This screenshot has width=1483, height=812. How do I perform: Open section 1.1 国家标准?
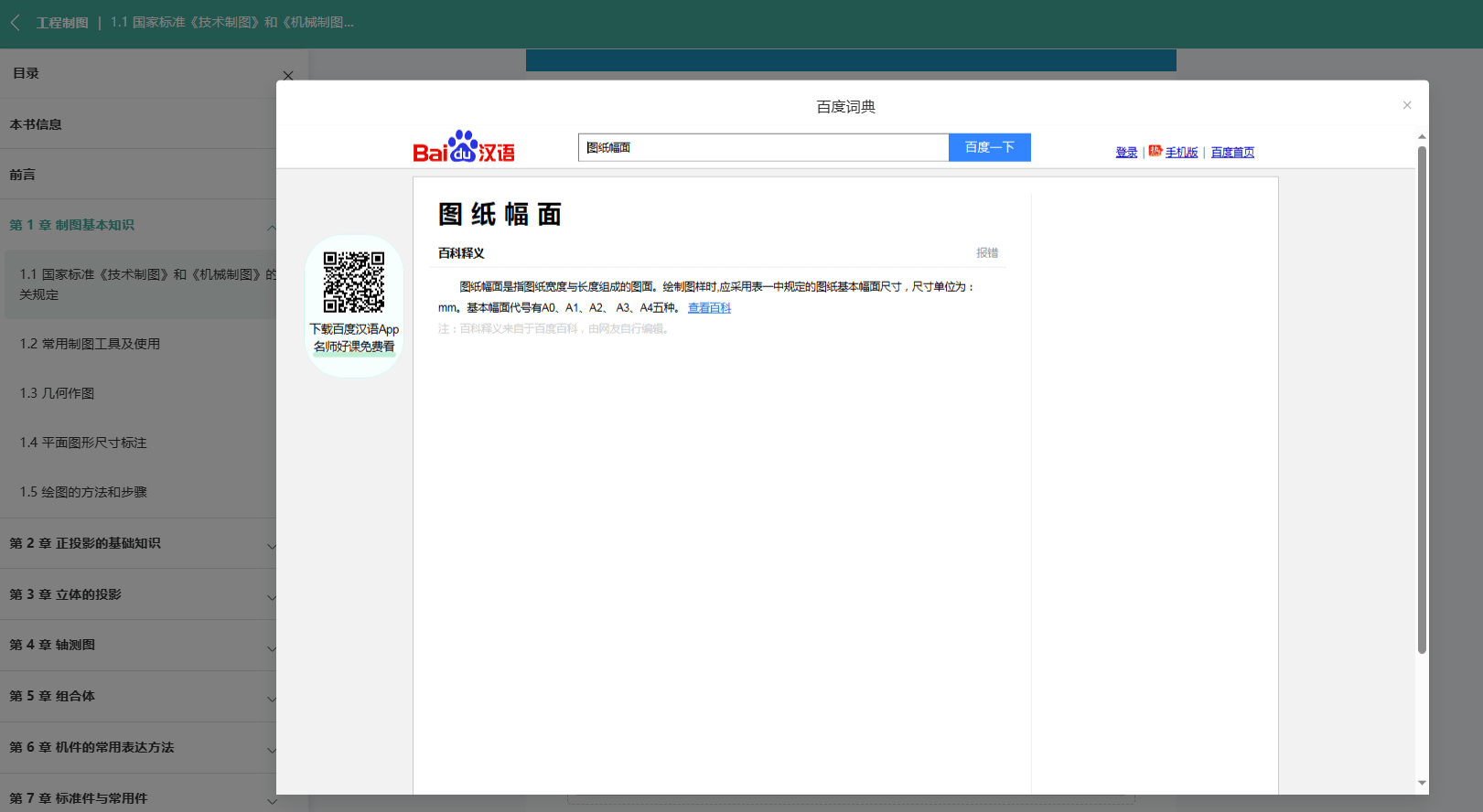[x=141, y=284]
